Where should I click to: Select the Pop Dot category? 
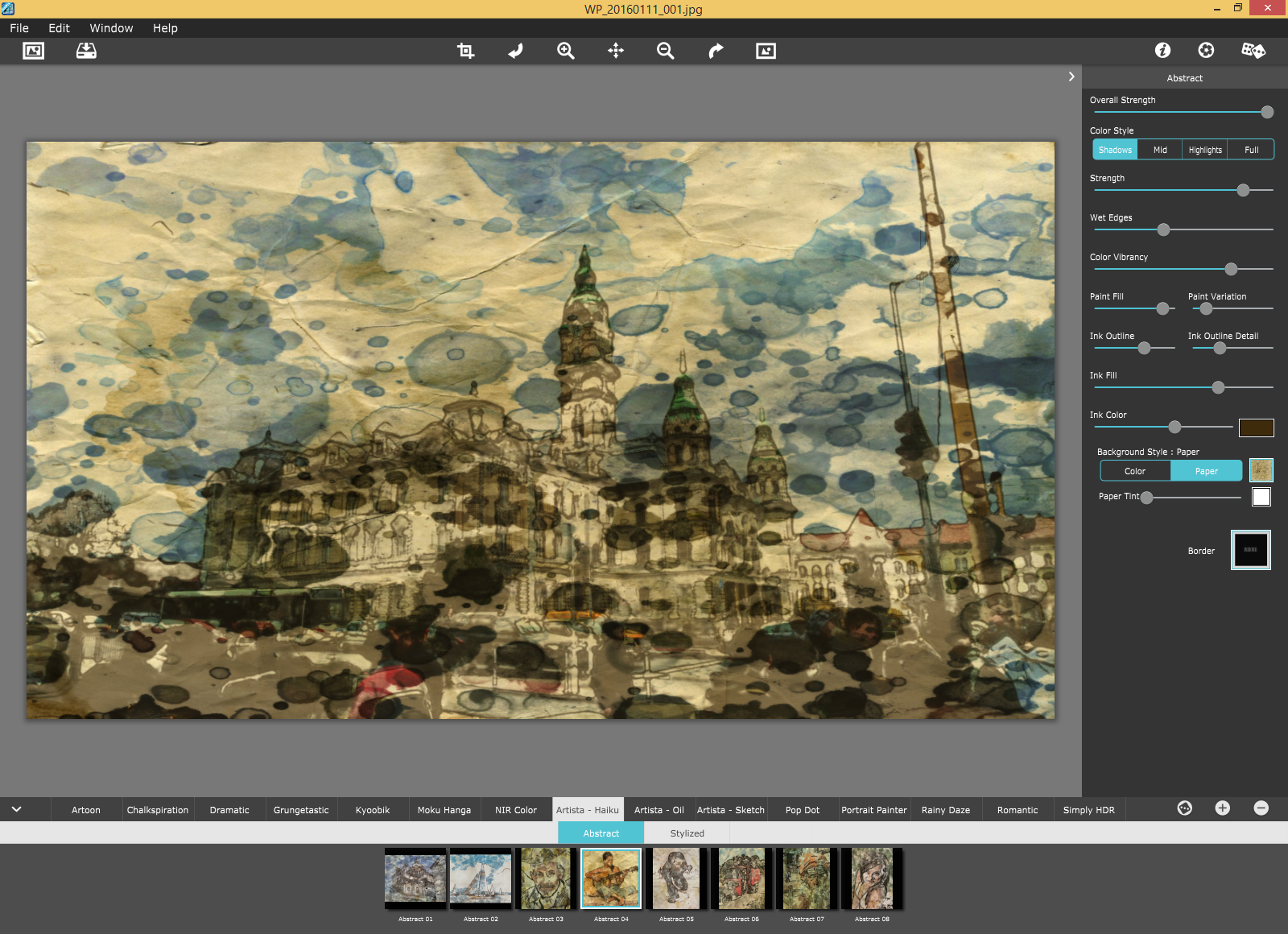(803, 810)
